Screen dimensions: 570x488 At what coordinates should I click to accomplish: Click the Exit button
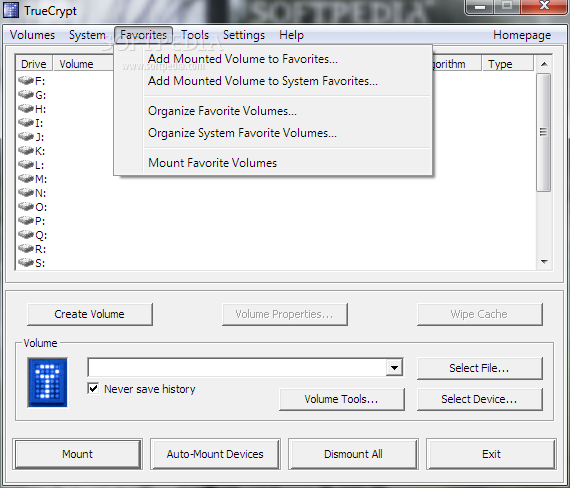[x=491, y=454]
